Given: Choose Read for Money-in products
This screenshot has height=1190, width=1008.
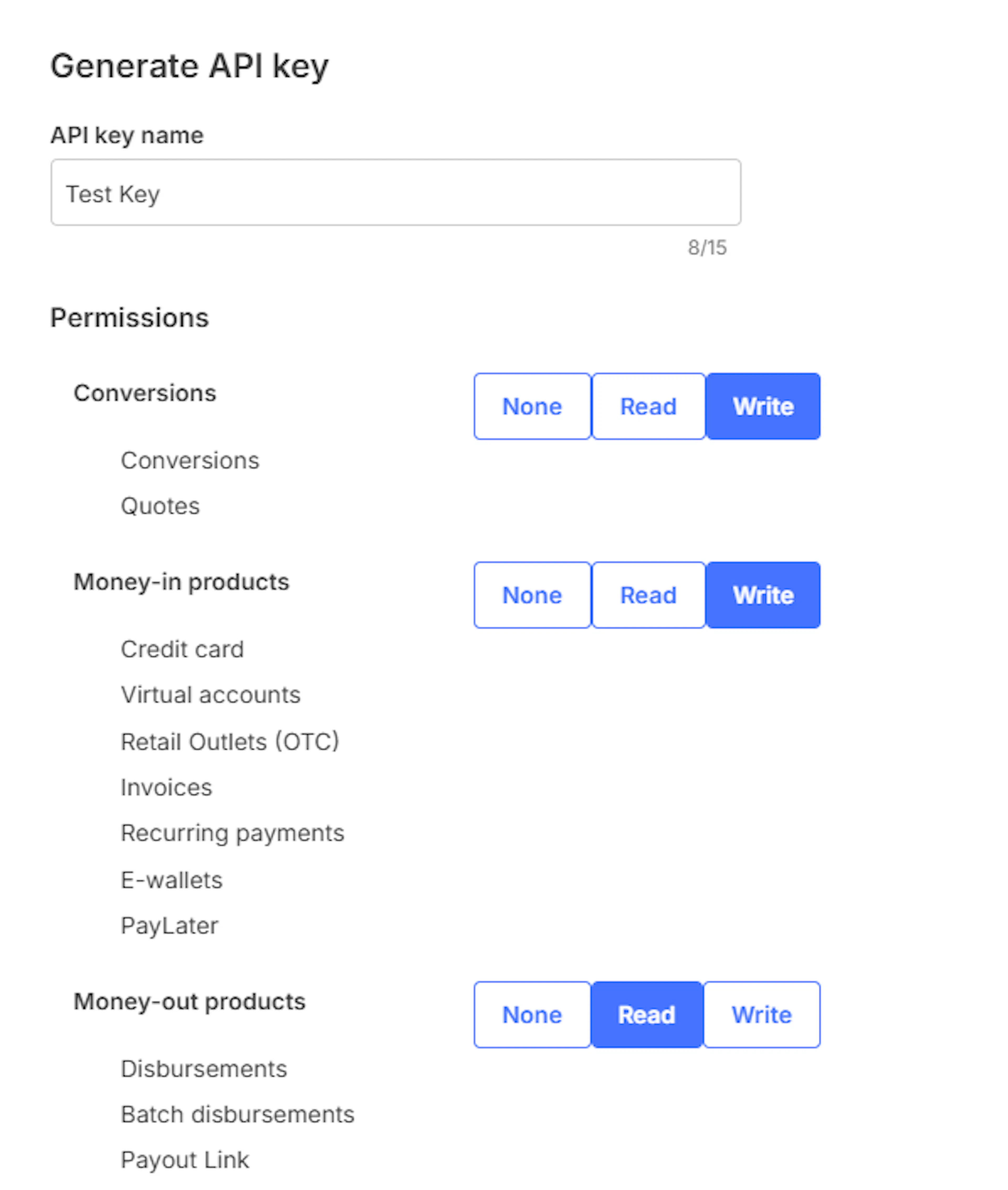Looking at the screenshot, I should [648, 595].
